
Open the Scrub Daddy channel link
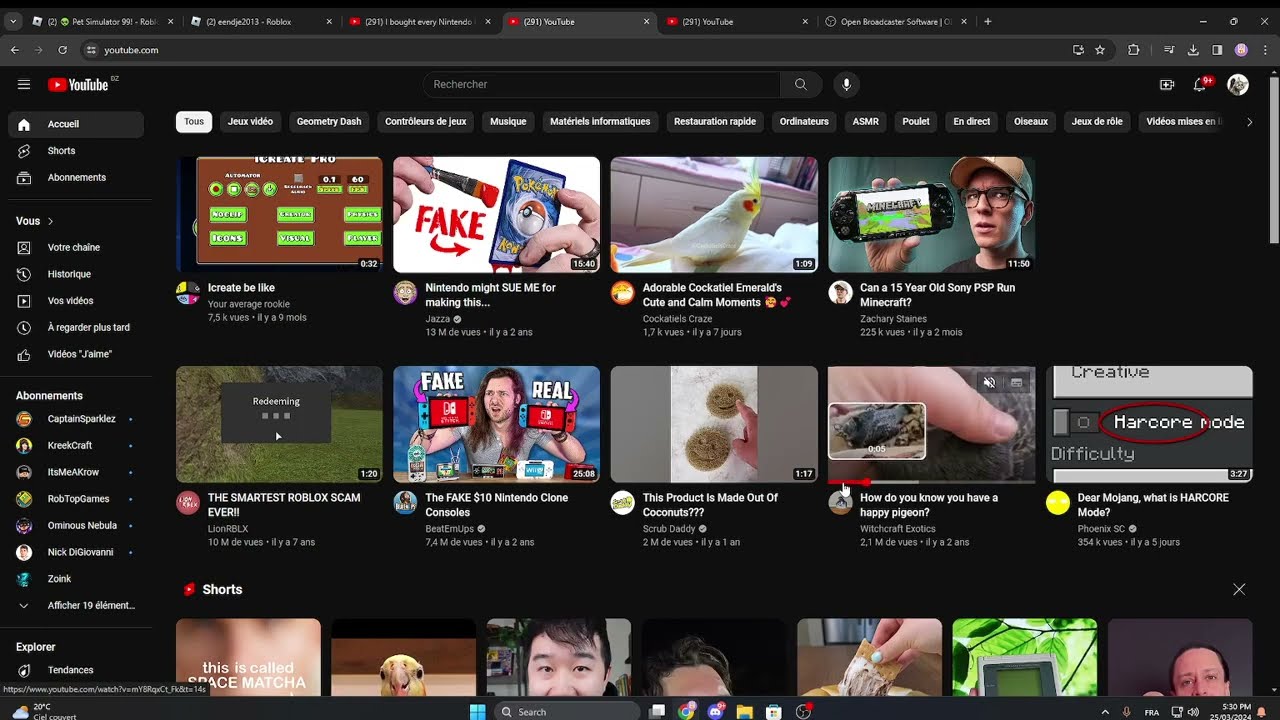(670, 529)
